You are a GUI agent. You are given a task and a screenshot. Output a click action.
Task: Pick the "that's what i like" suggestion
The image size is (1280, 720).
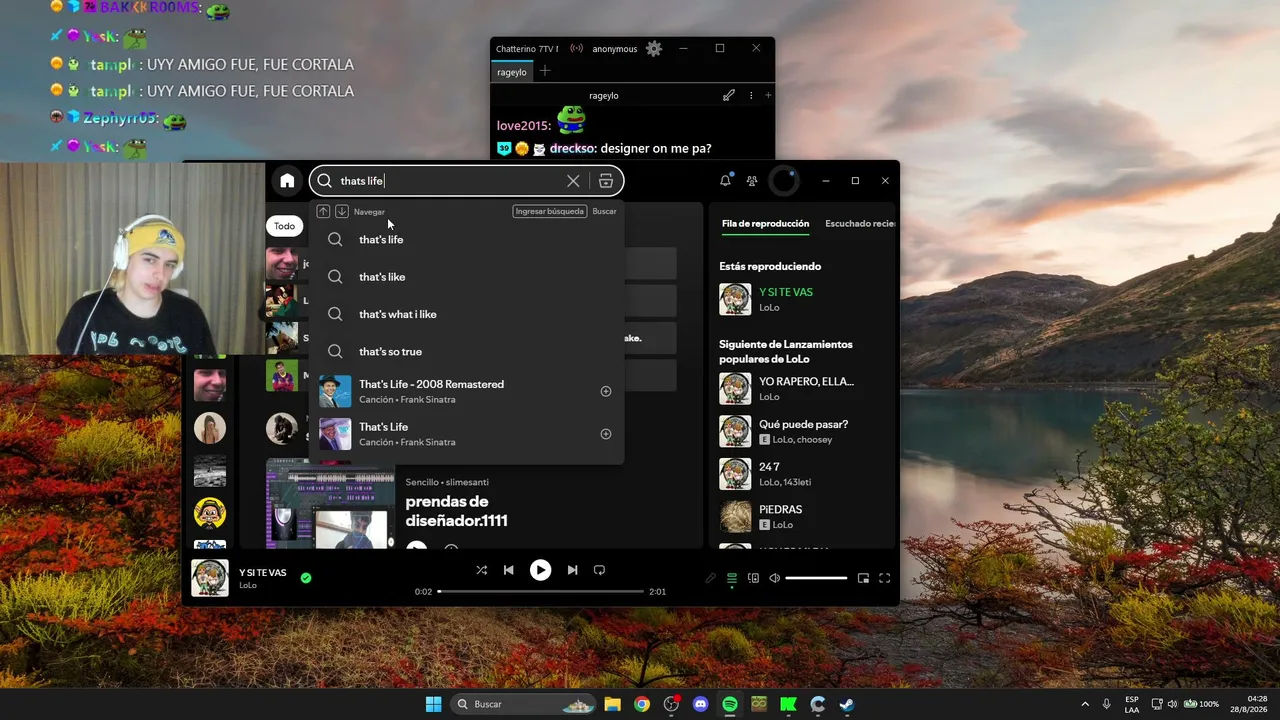click(x=467, y=314)
